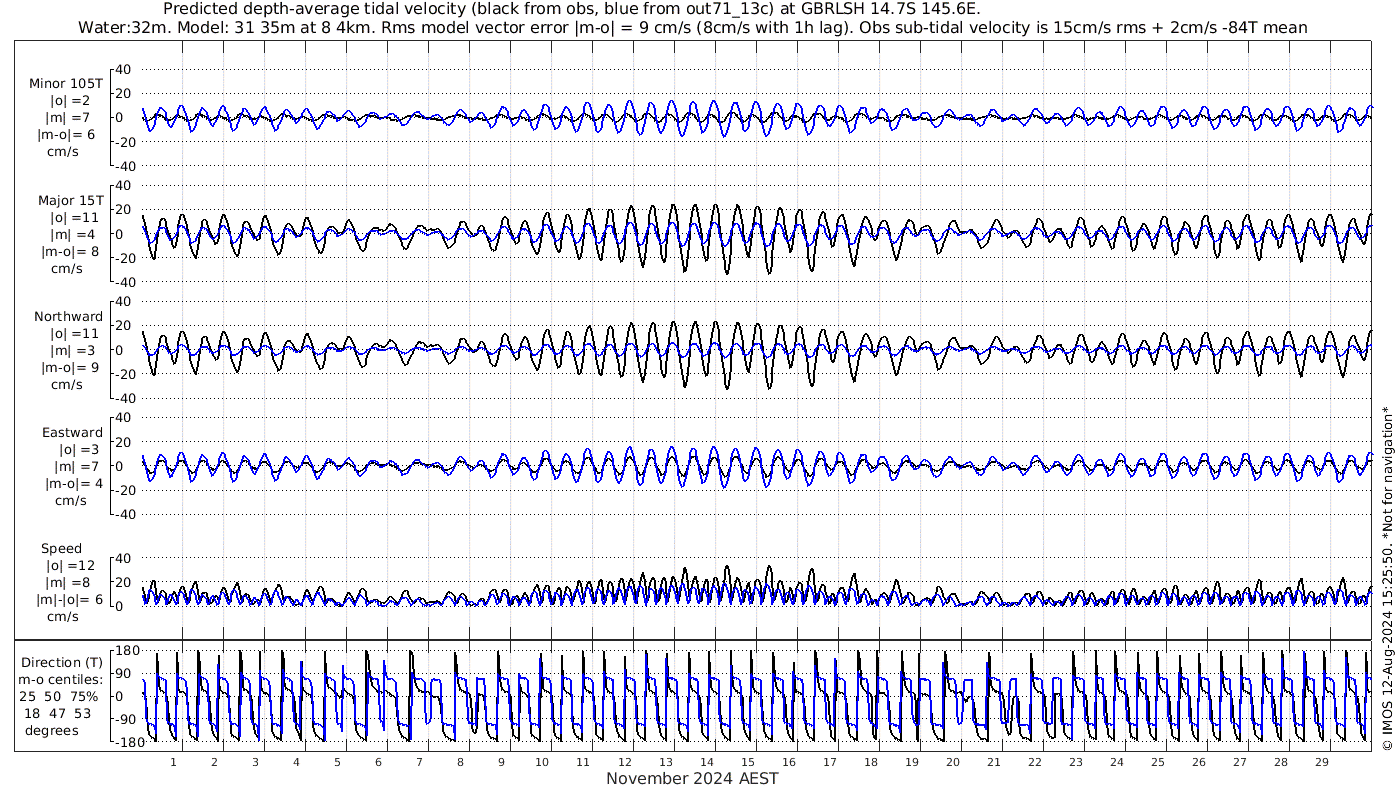Click '|o| =2' under Minor 105T
The image size is (1400, 800).
coord(71,100)
